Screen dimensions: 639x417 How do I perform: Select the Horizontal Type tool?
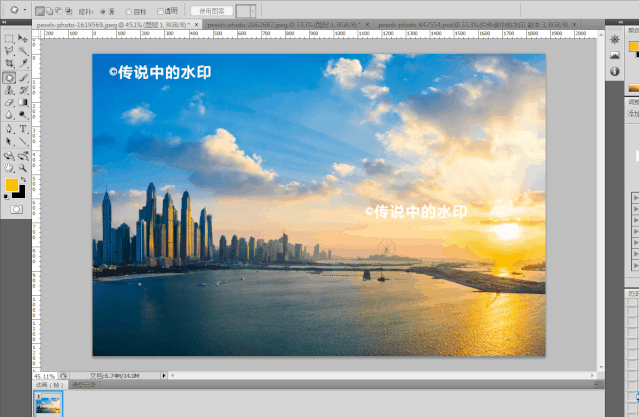tap(22, 129)
